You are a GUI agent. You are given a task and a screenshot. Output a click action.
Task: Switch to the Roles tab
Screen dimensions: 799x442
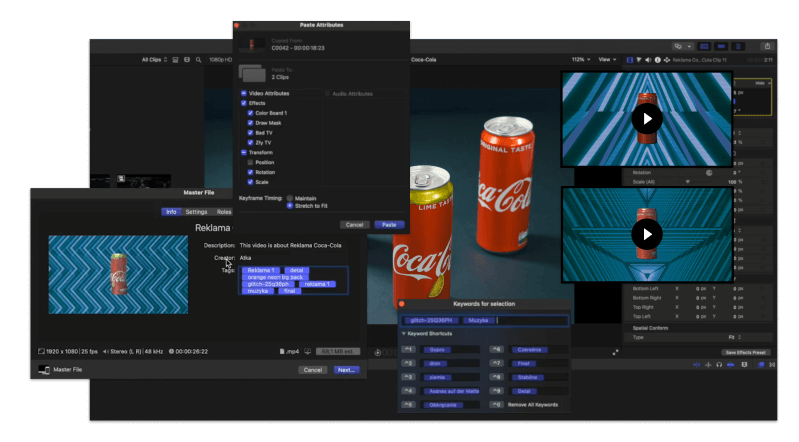tap(224, 212)
